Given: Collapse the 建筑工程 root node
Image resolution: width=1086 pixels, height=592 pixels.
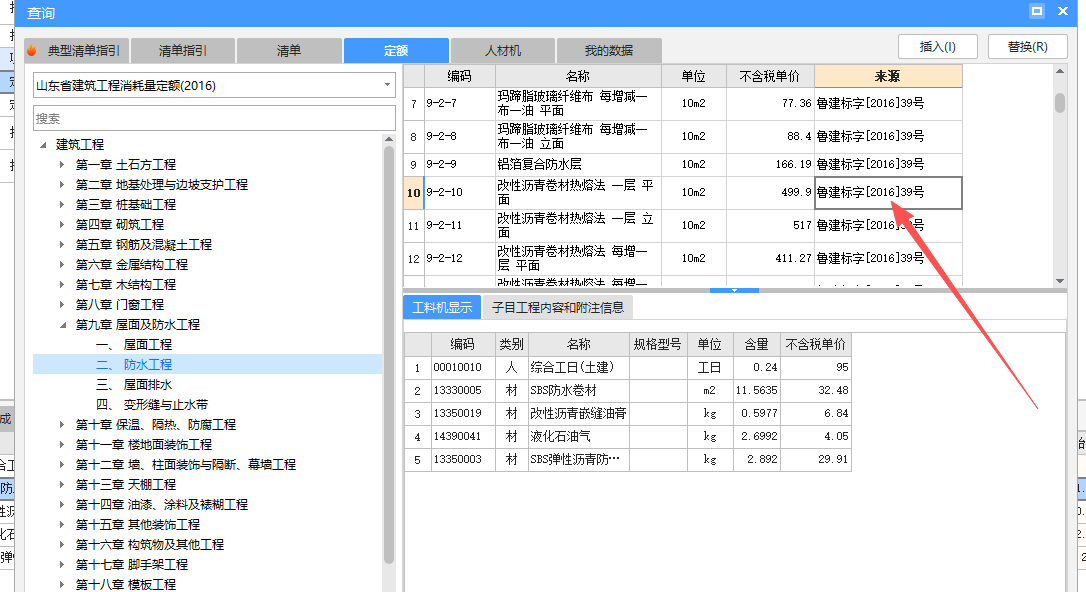Looking at the screenshot, I should pyautogui.click(x=42, y=143).
